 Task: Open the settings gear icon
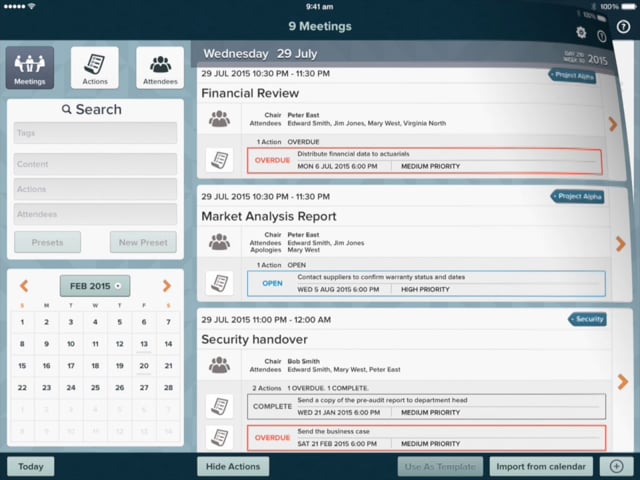click(581, 32)
